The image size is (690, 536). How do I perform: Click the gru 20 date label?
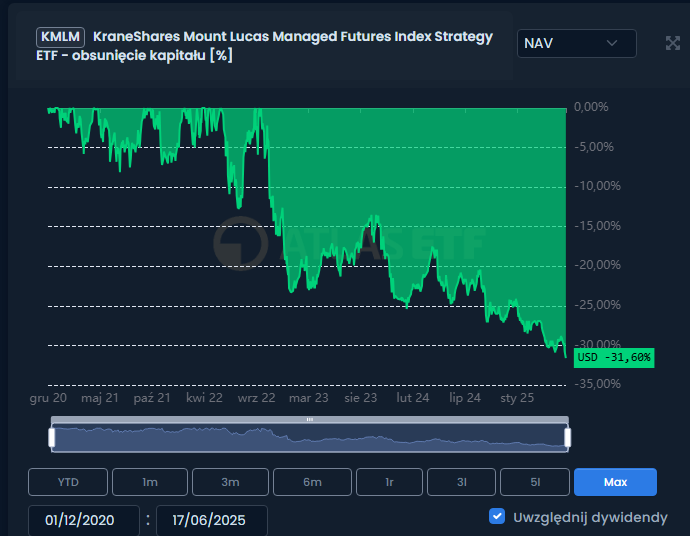point(48,398)
